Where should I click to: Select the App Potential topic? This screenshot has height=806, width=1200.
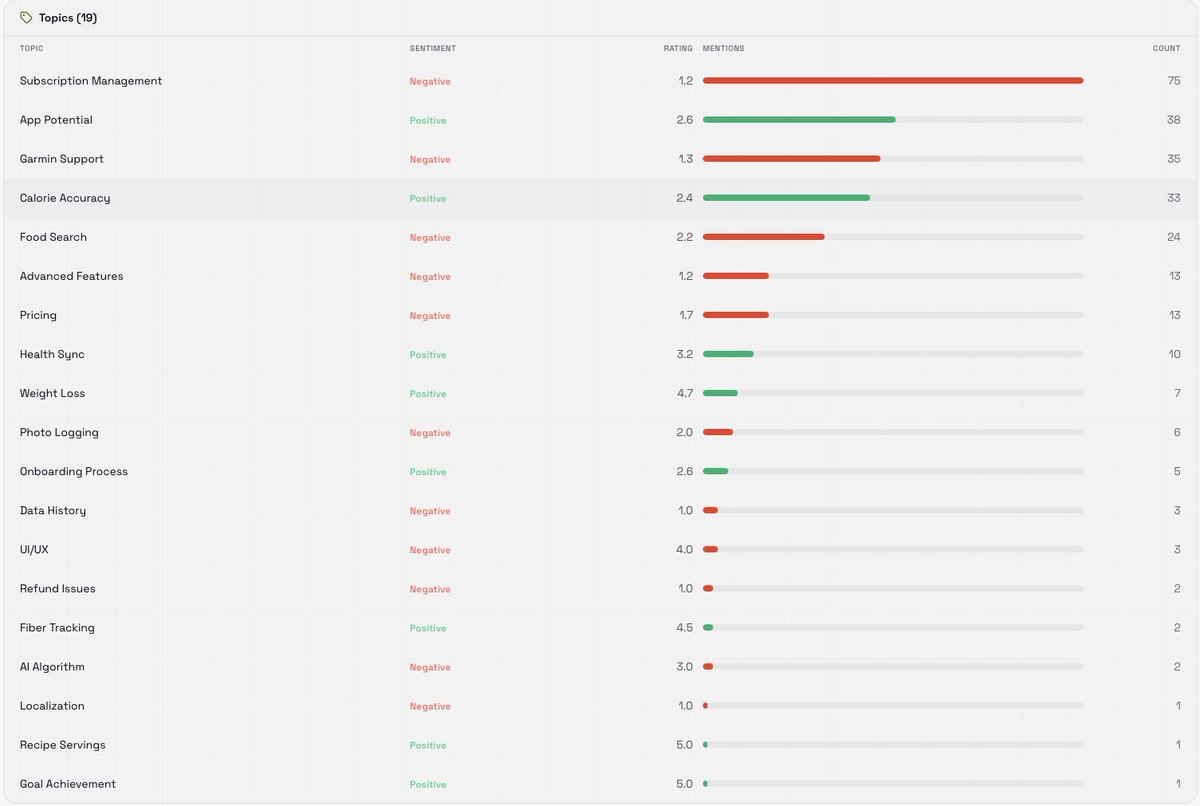tap(56, 120)
